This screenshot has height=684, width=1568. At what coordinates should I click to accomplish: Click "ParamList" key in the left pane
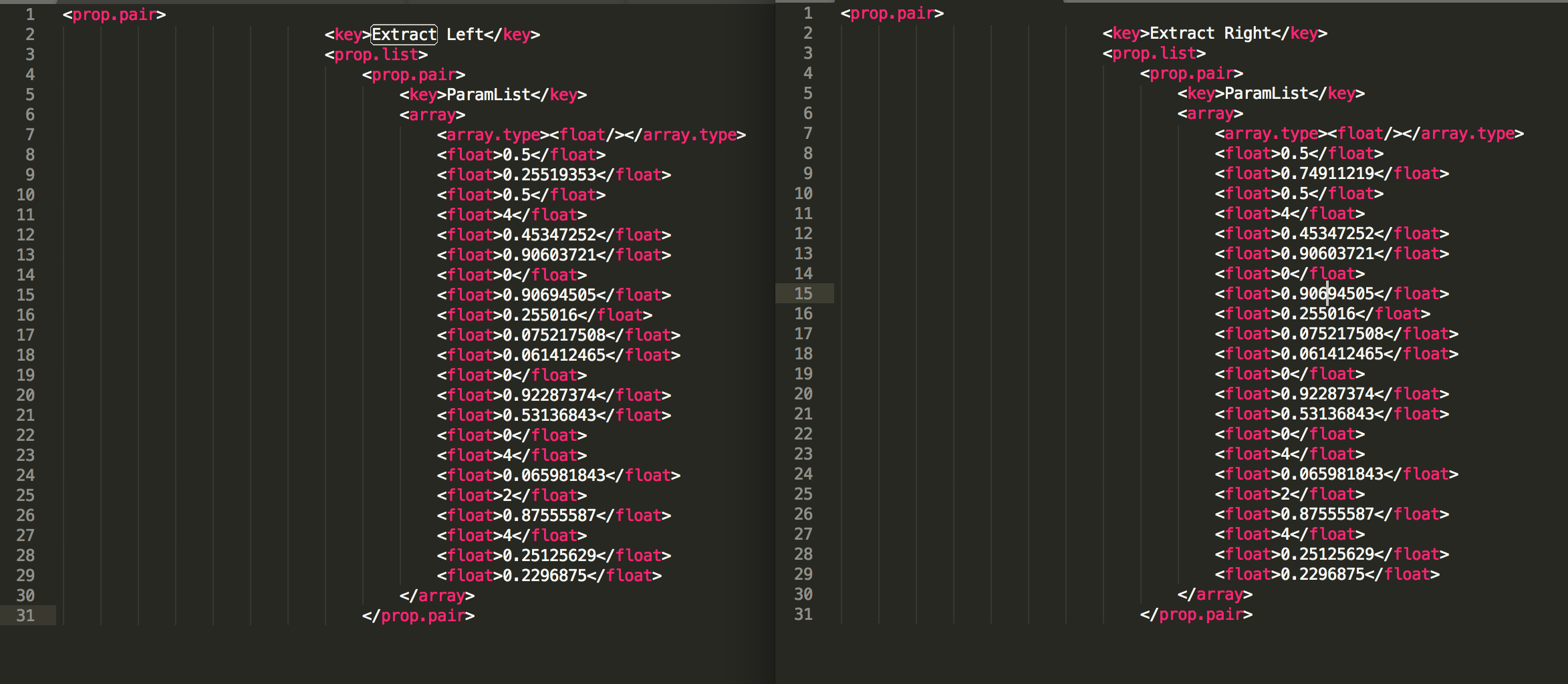[x=489, y=94]
